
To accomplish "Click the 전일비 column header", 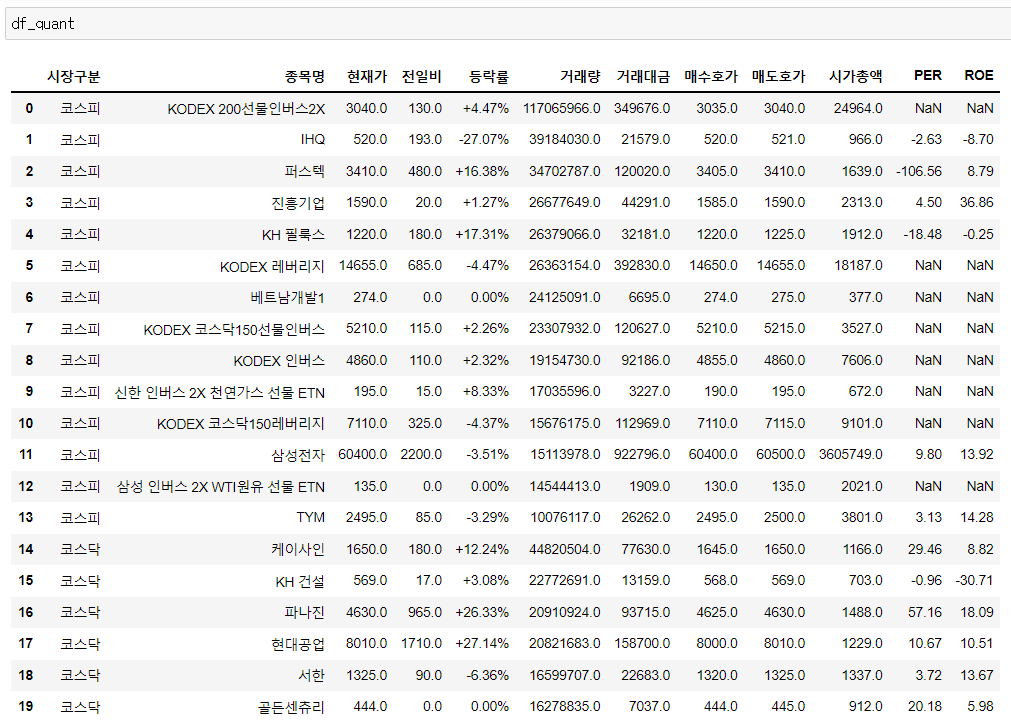I will [422, 77].
